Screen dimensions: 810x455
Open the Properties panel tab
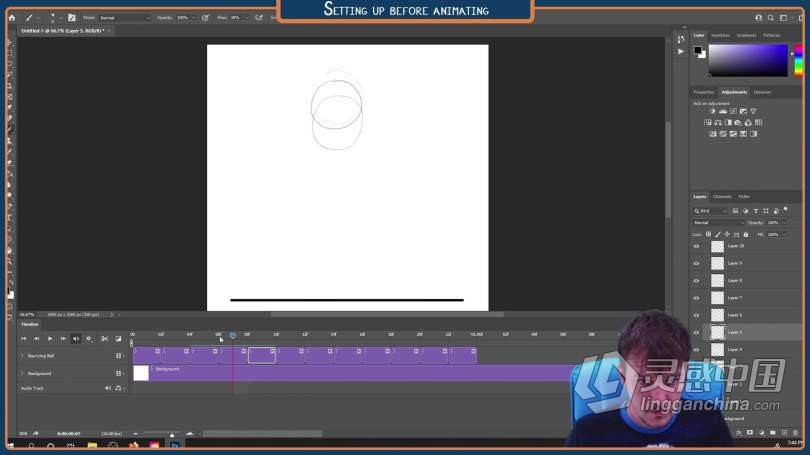pos(704,92)
